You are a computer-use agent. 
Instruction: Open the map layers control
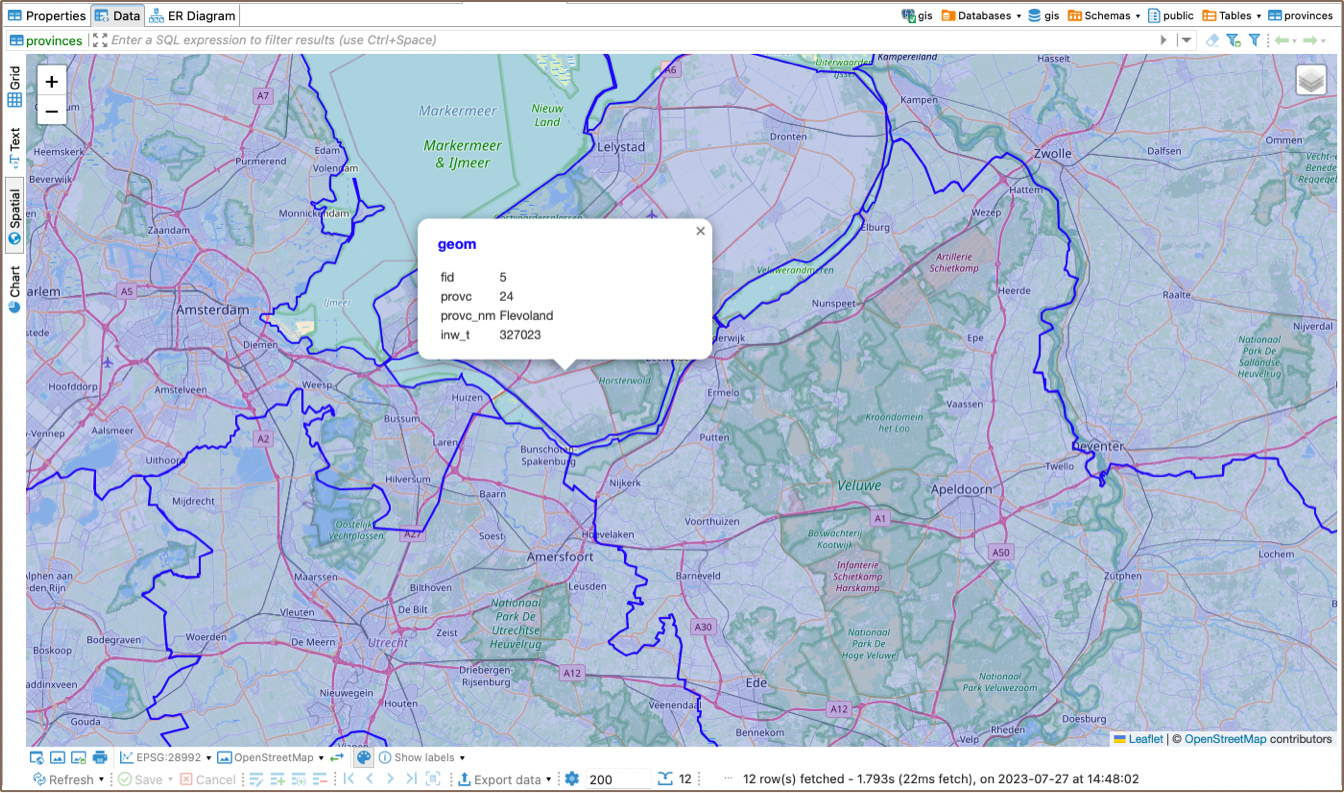coord(1311,81)
